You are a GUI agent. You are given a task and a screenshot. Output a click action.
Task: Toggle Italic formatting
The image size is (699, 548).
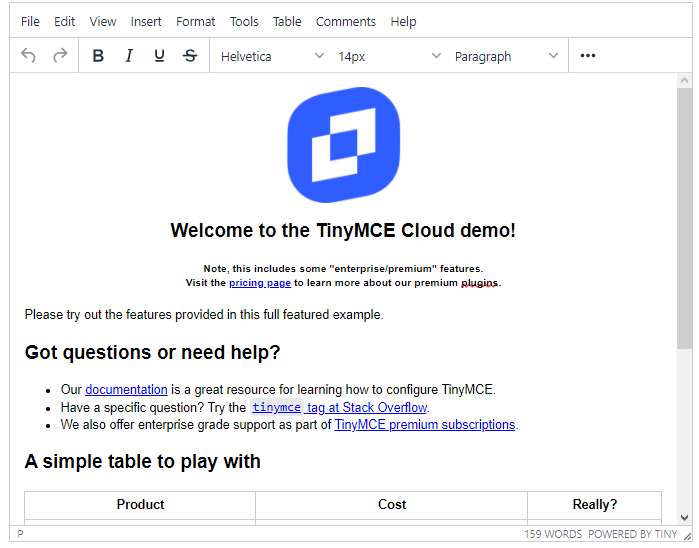click(129, 56)
